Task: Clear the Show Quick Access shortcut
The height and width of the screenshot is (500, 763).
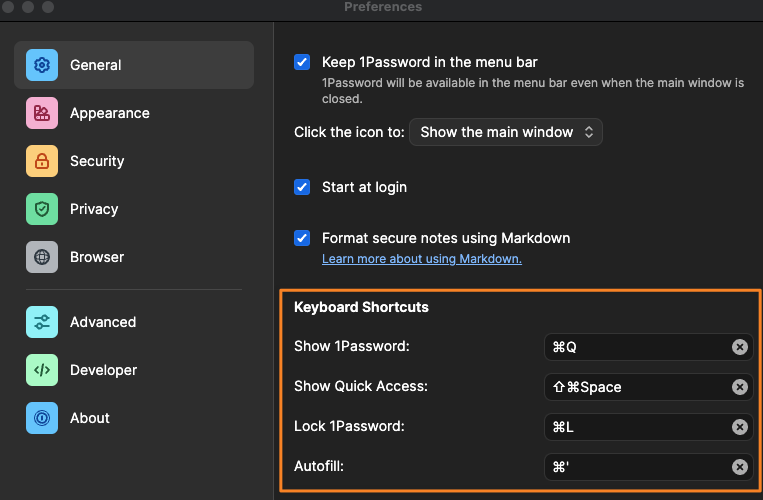Action: click(x=739, y=387)
